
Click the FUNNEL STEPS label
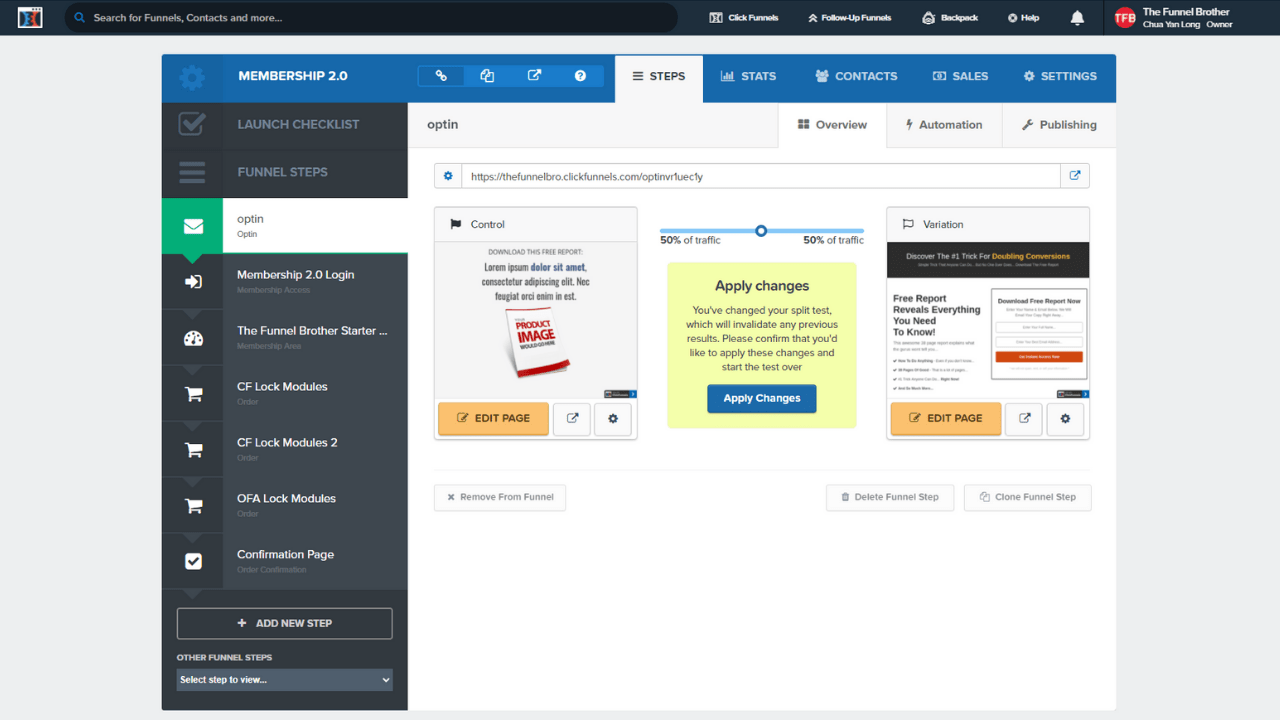pos(282,172)
